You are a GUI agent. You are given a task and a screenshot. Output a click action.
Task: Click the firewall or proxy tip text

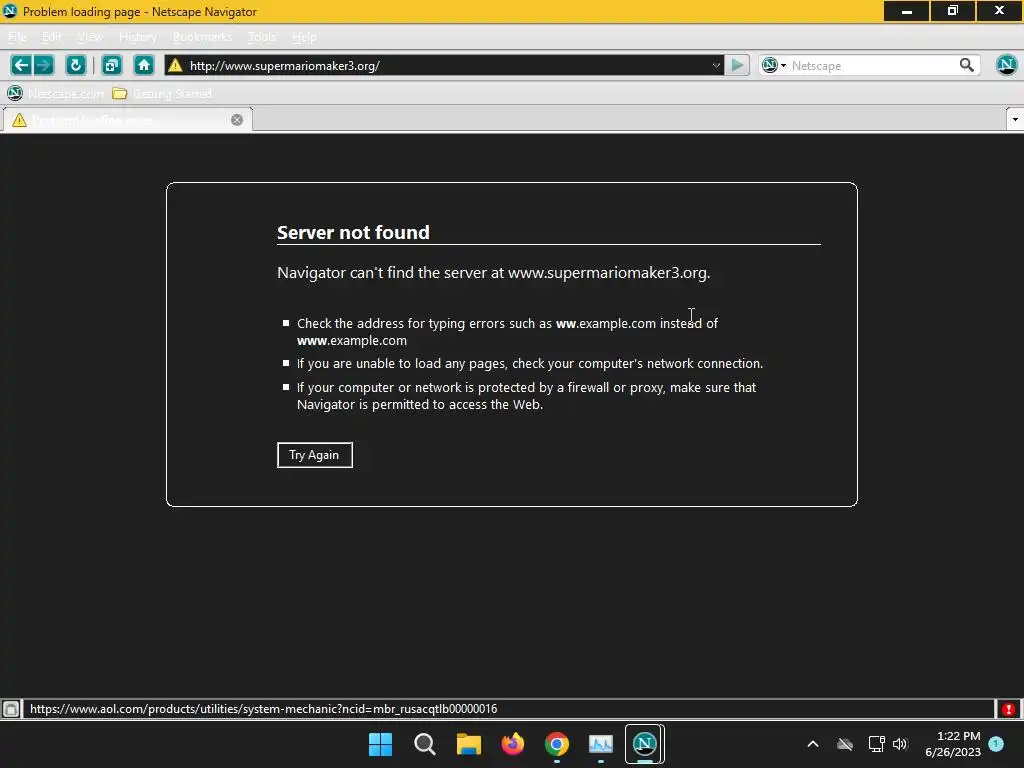point(527,396)
